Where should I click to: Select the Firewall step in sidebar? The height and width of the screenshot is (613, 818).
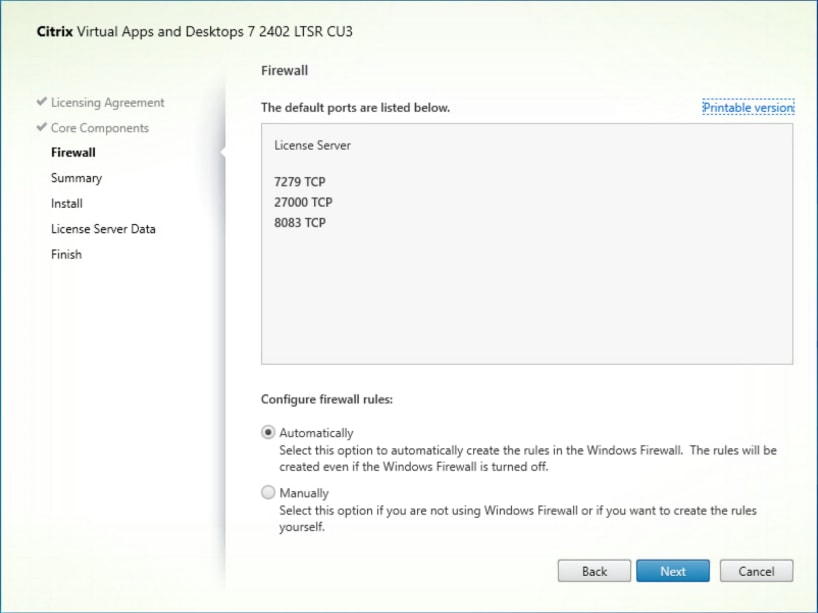tap(73, 152)
